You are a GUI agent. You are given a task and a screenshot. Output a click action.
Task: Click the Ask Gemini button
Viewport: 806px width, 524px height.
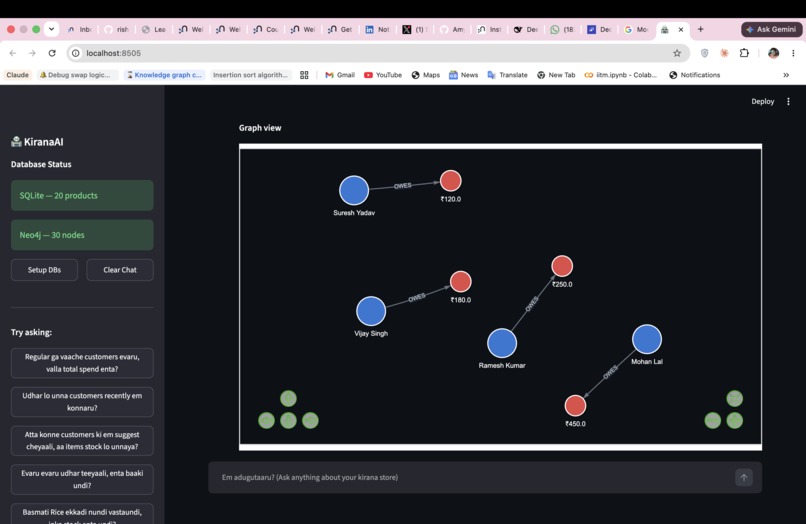(x=771, y=29)
